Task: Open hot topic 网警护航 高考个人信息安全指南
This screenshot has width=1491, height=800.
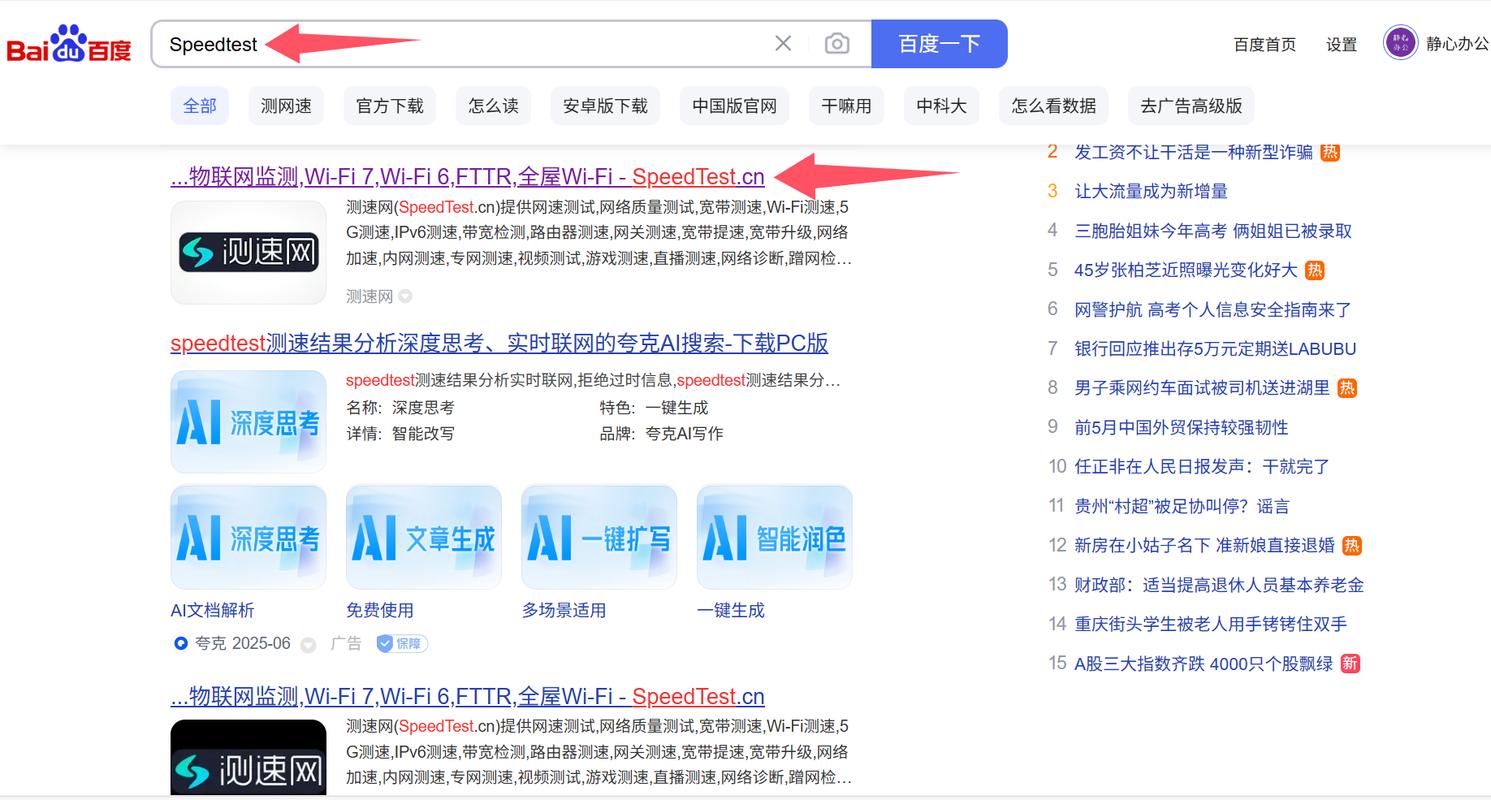Action: point(1213,310)
